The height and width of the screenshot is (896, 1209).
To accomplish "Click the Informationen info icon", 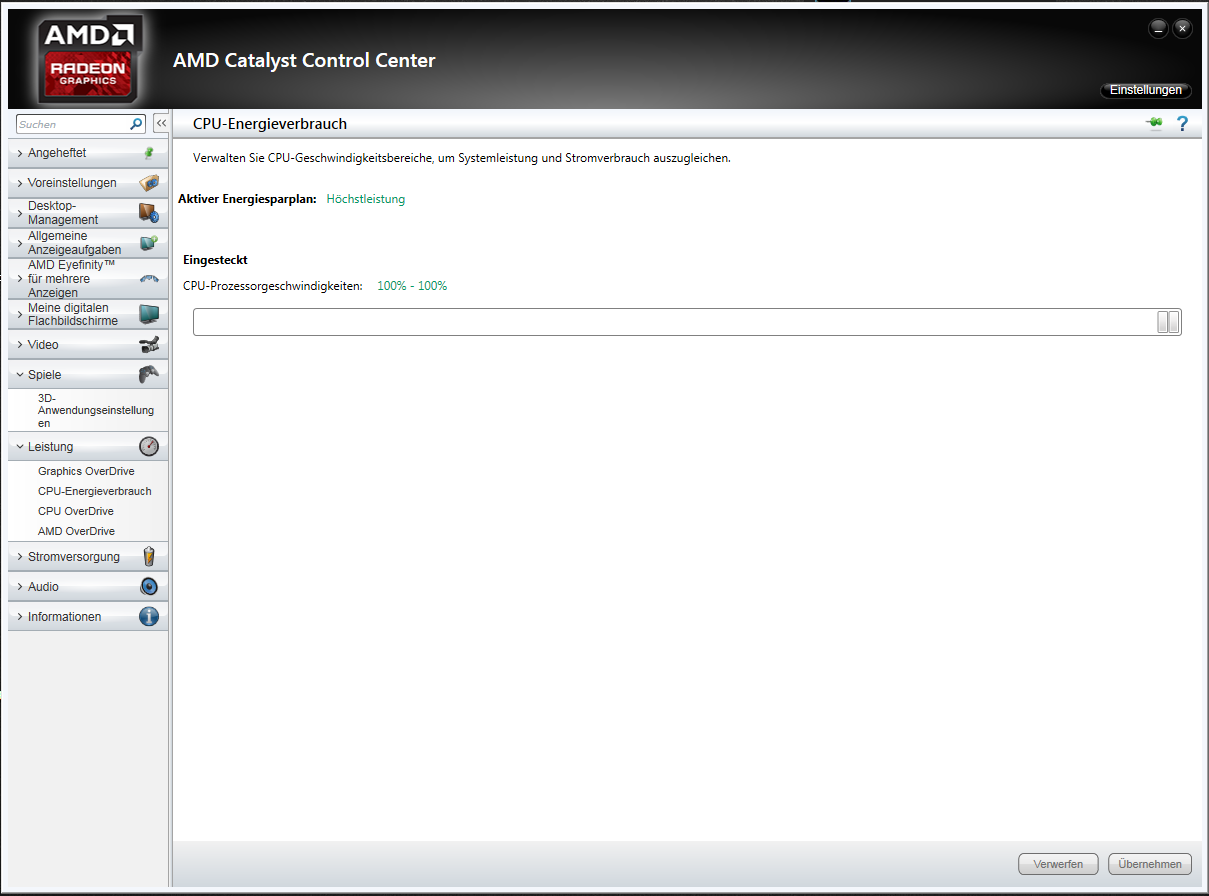I will (149, 617).
